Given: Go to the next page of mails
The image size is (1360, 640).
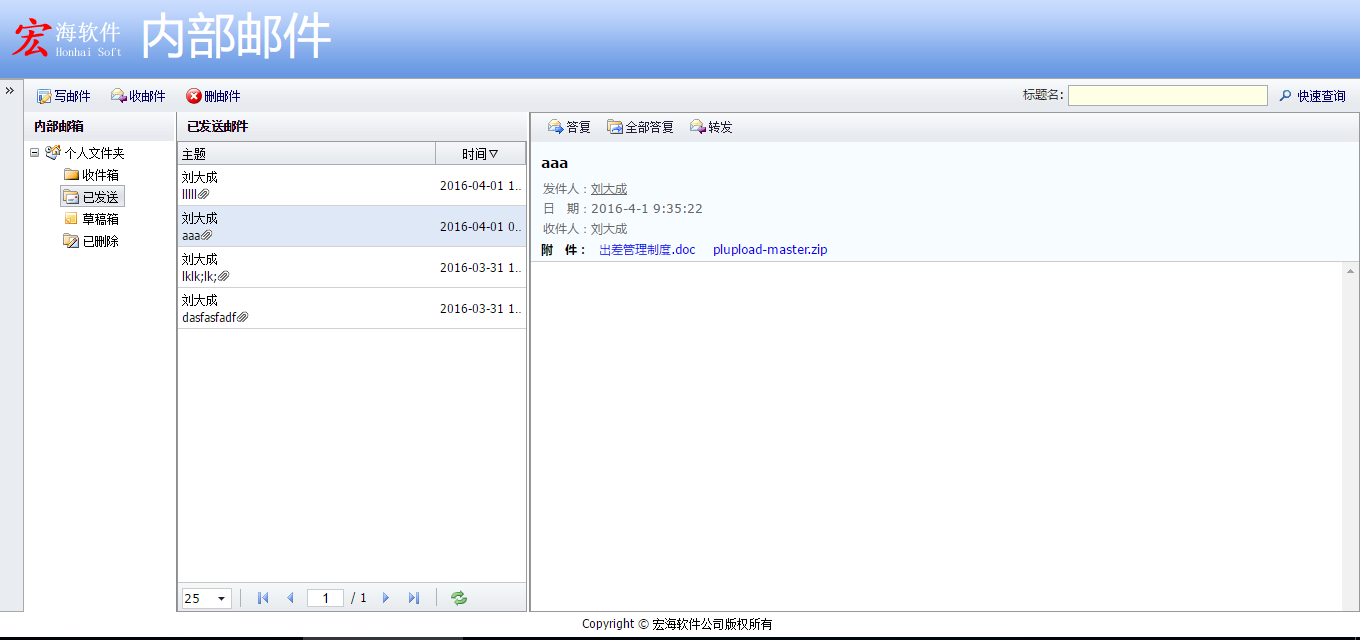Looking at the screenshot, I should 386,598.
